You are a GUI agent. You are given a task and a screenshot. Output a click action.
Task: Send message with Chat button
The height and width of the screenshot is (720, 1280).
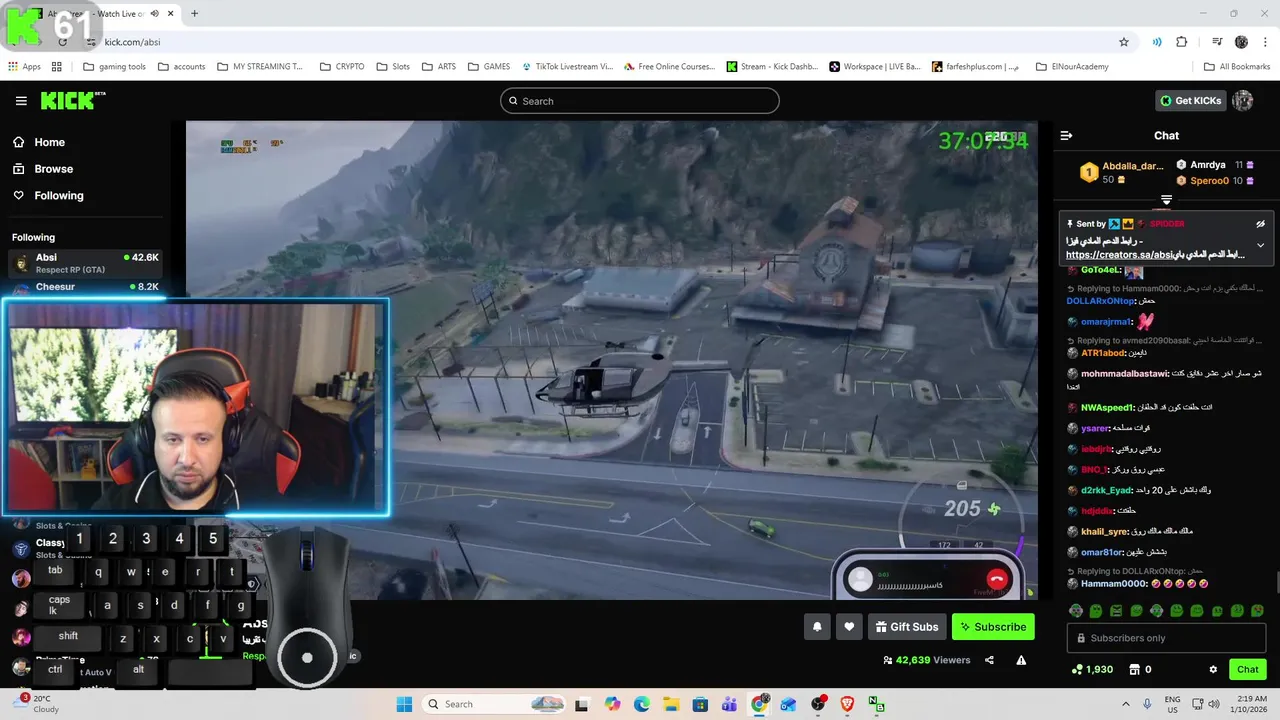click(x=1247, y=669)
